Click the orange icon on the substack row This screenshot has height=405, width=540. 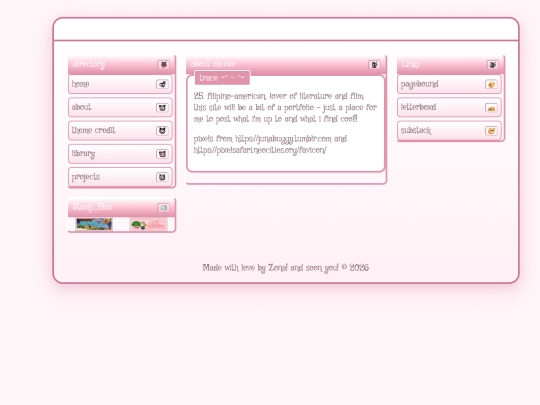[x=491, y=131]
